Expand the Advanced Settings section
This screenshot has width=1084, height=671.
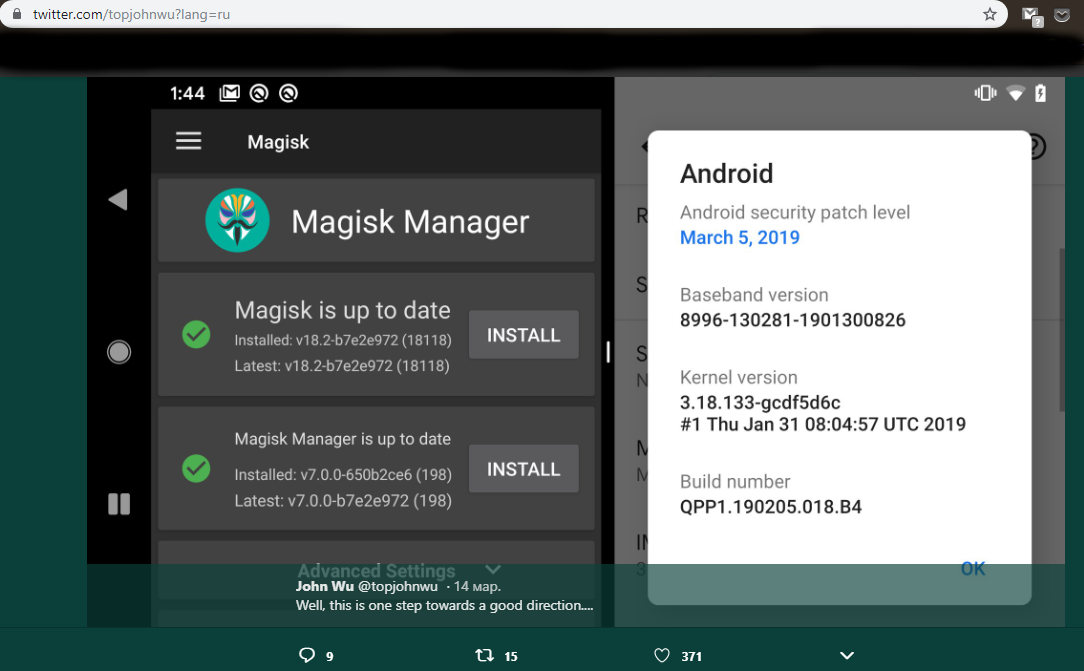(398, 570)
